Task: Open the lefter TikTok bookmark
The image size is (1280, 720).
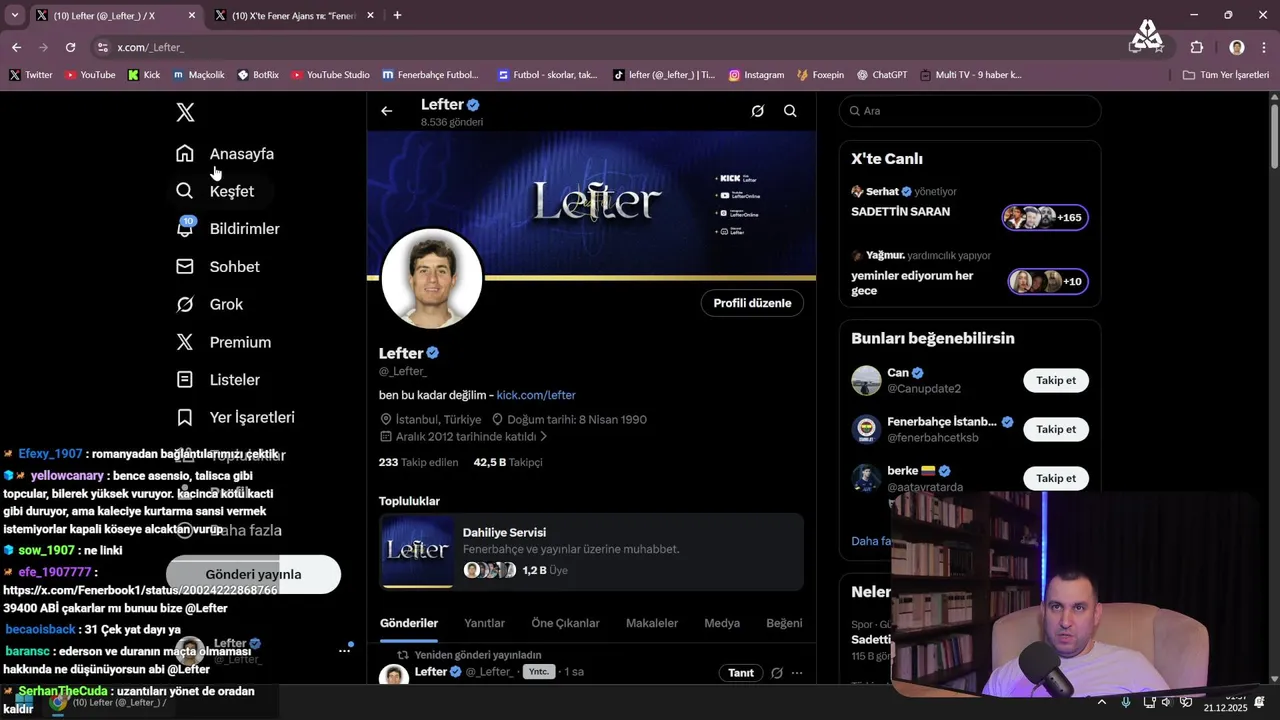Action: point(665,75)
